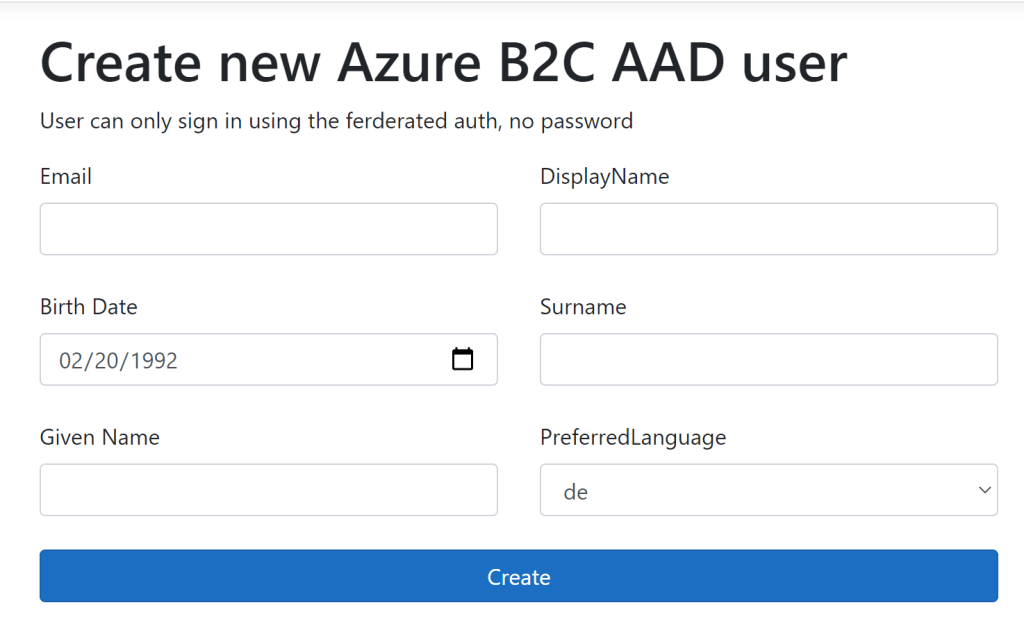This screenshot has height=639, width=1024.
Task: Click the federated auth description text
Action: (x=336, y=121)
